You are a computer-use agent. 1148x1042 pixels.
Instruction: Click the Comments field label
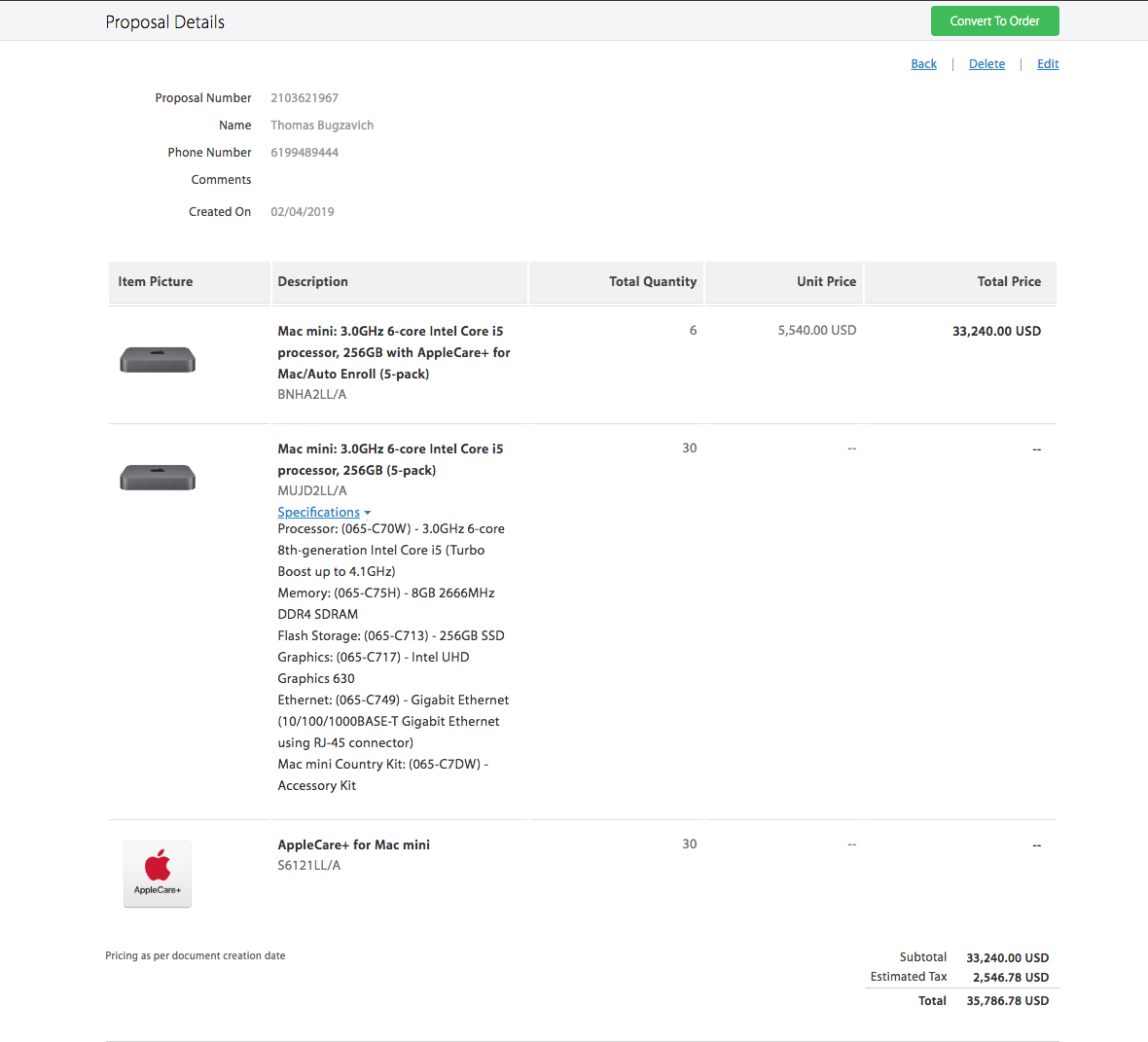(221, 179)
